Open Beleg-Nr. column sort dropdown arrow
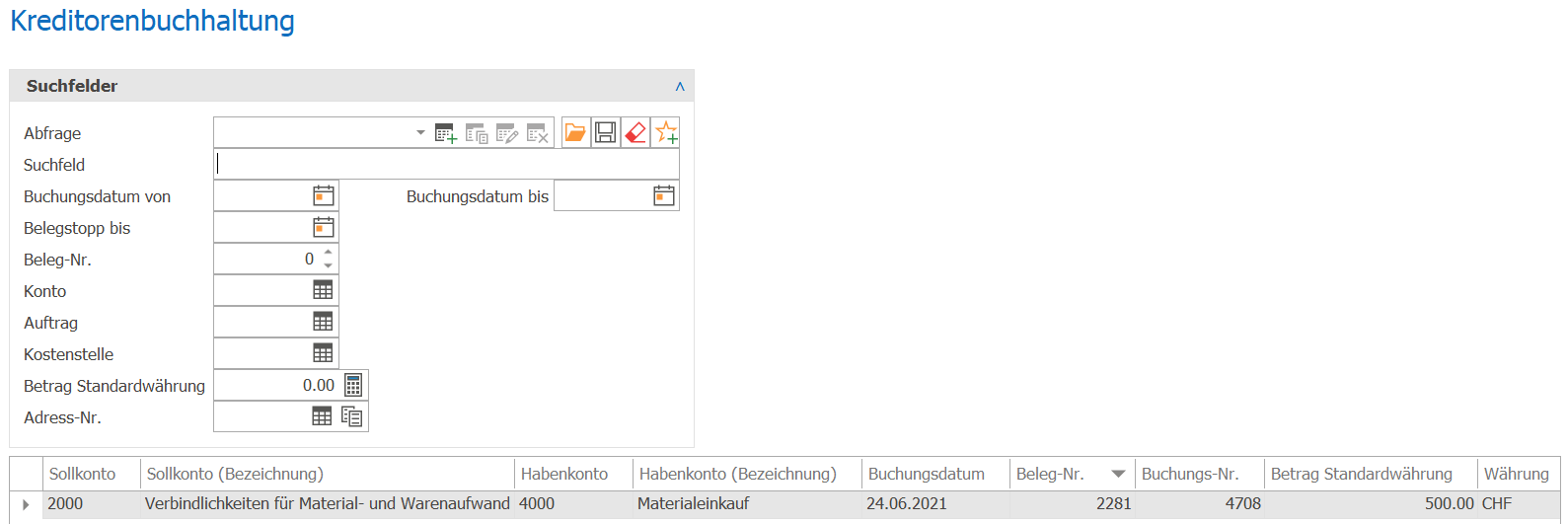Screen dimensions: 1568x524 [x=1118, y=474]
